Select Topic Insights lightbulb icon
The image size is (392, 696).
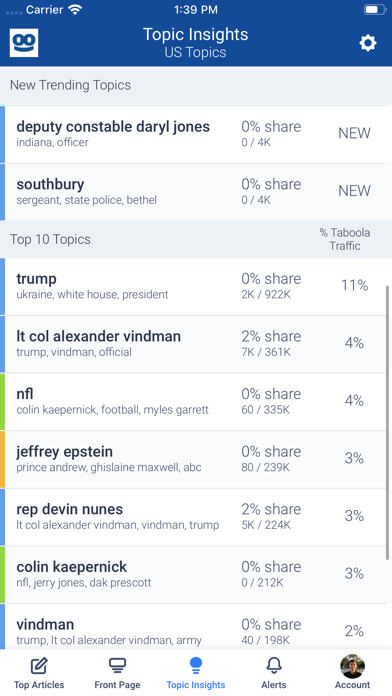coord(196,665)
